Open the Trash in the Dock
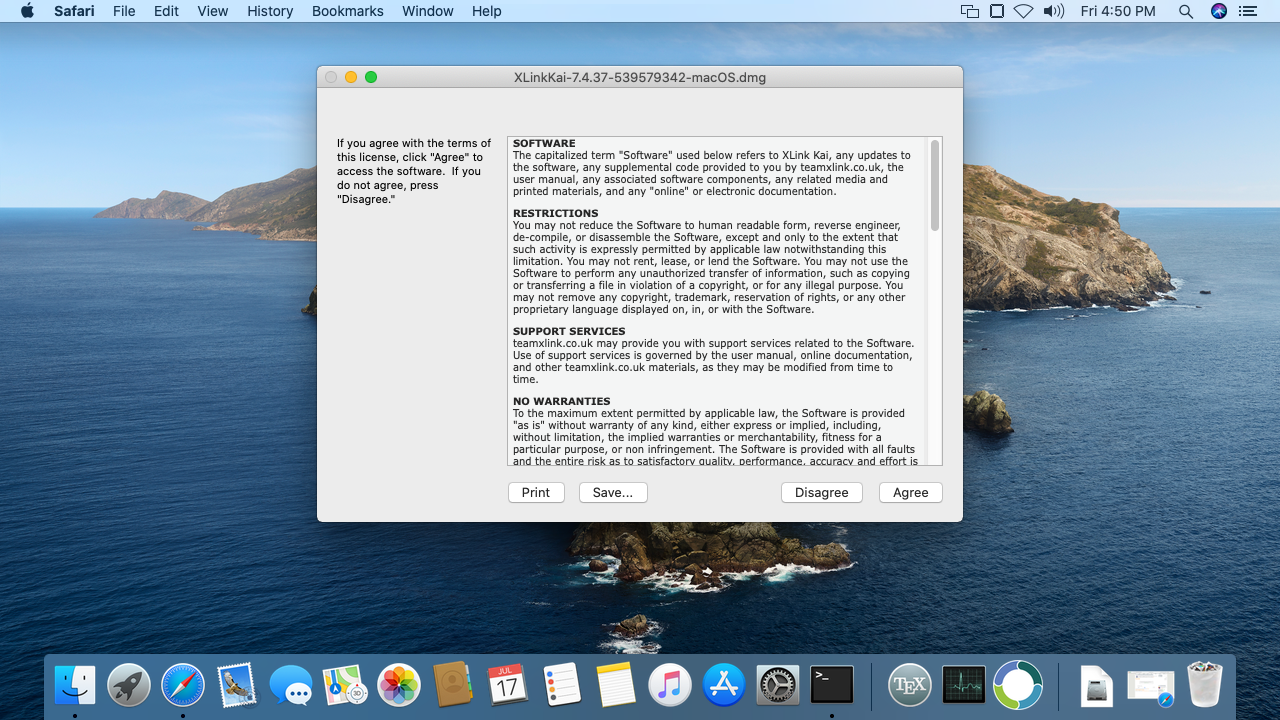The width and height of the screenshot is (1280, 720). click(1204, 686)
